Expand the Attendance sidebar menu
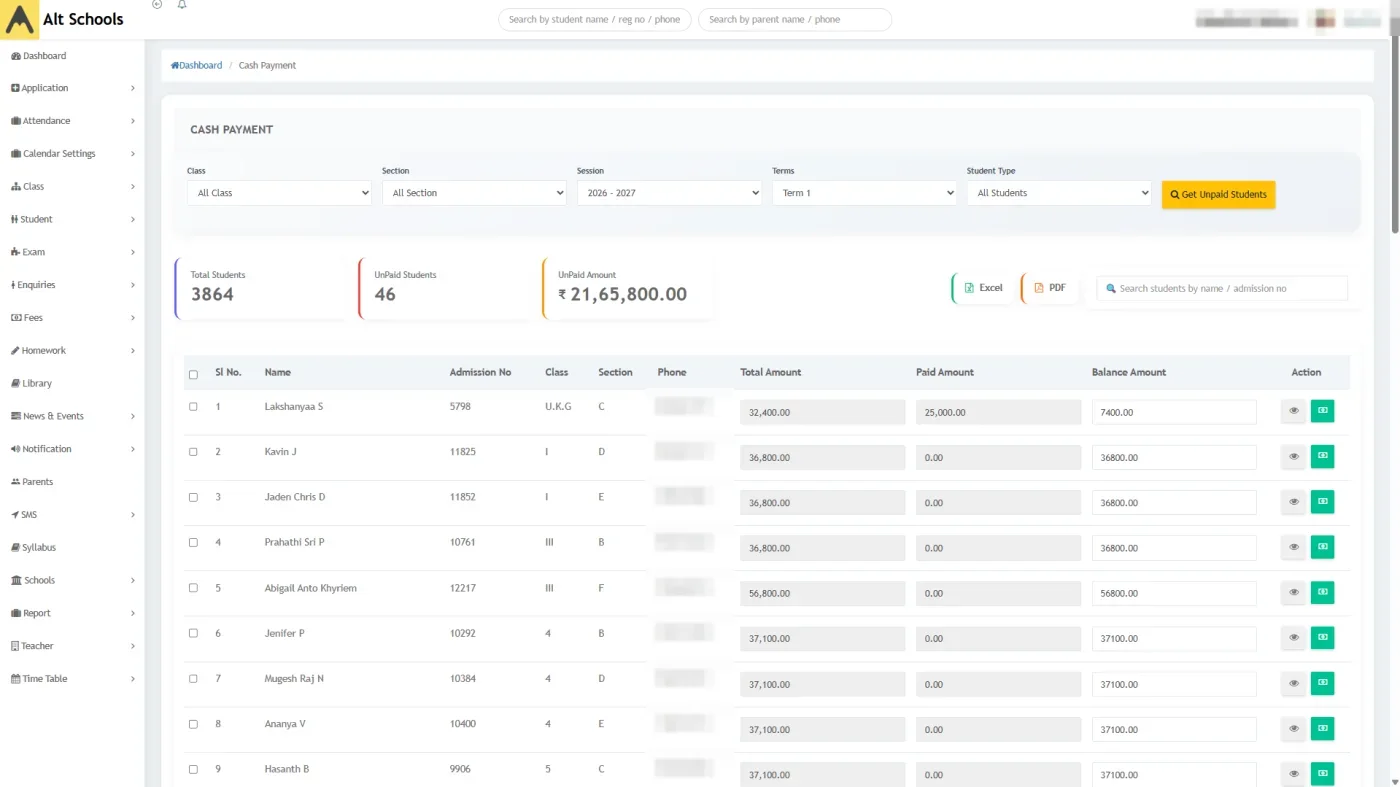1400x787 pixels. point(72,121)
